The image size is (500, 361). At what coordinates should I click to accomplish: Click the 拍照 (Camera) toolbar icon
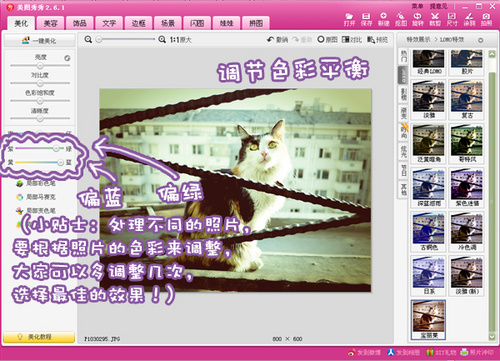coord(486,19)
